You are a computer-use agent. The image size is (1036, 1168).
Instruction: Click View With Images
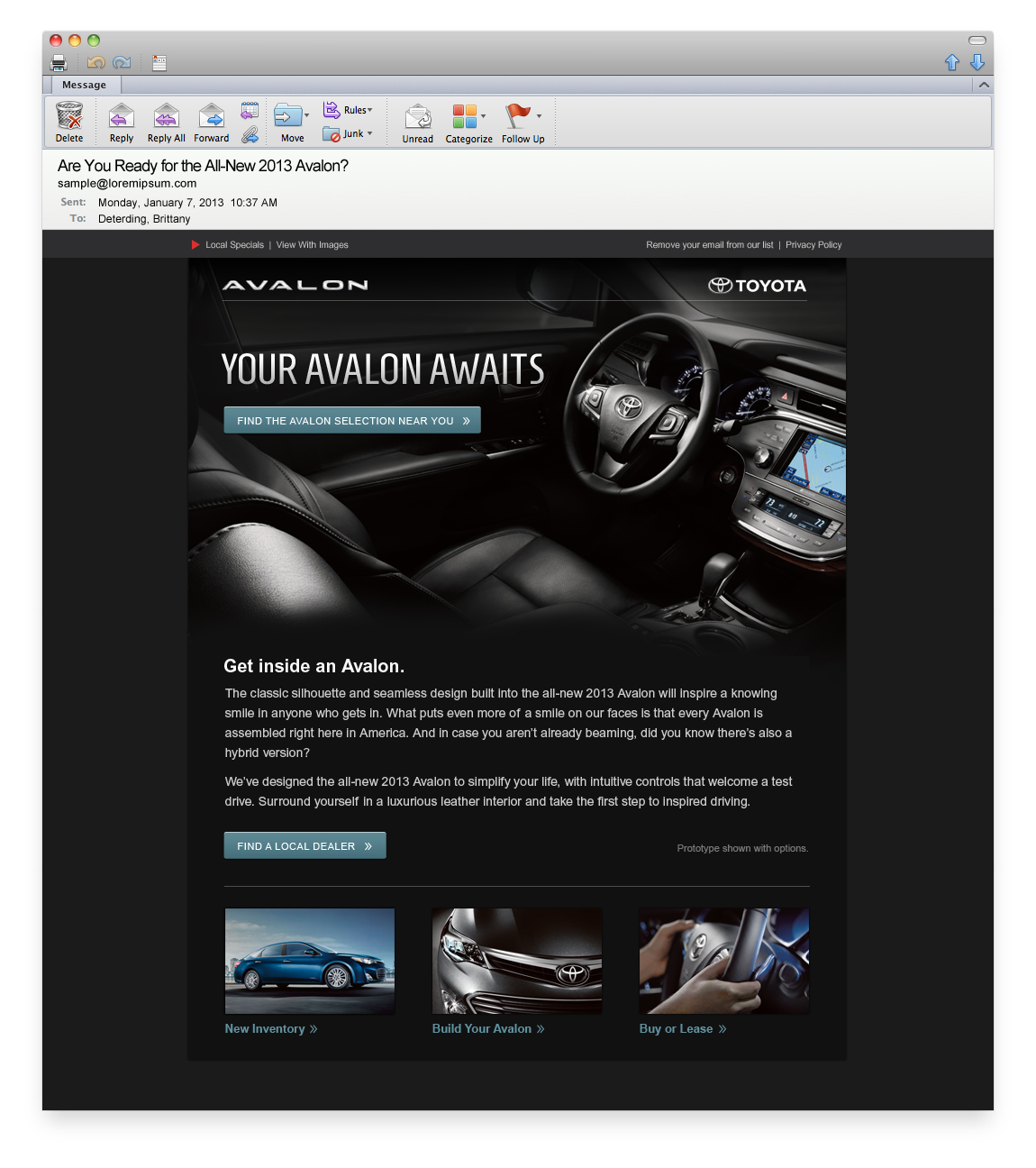tap(312, 244)
